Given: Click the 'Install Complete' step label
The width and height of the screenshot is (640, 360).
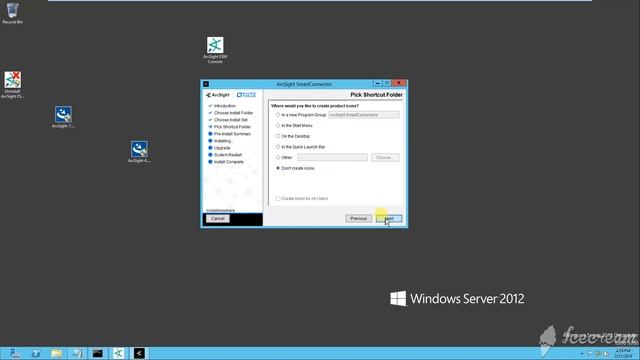Looking at the screenshot, I should 229,162.
